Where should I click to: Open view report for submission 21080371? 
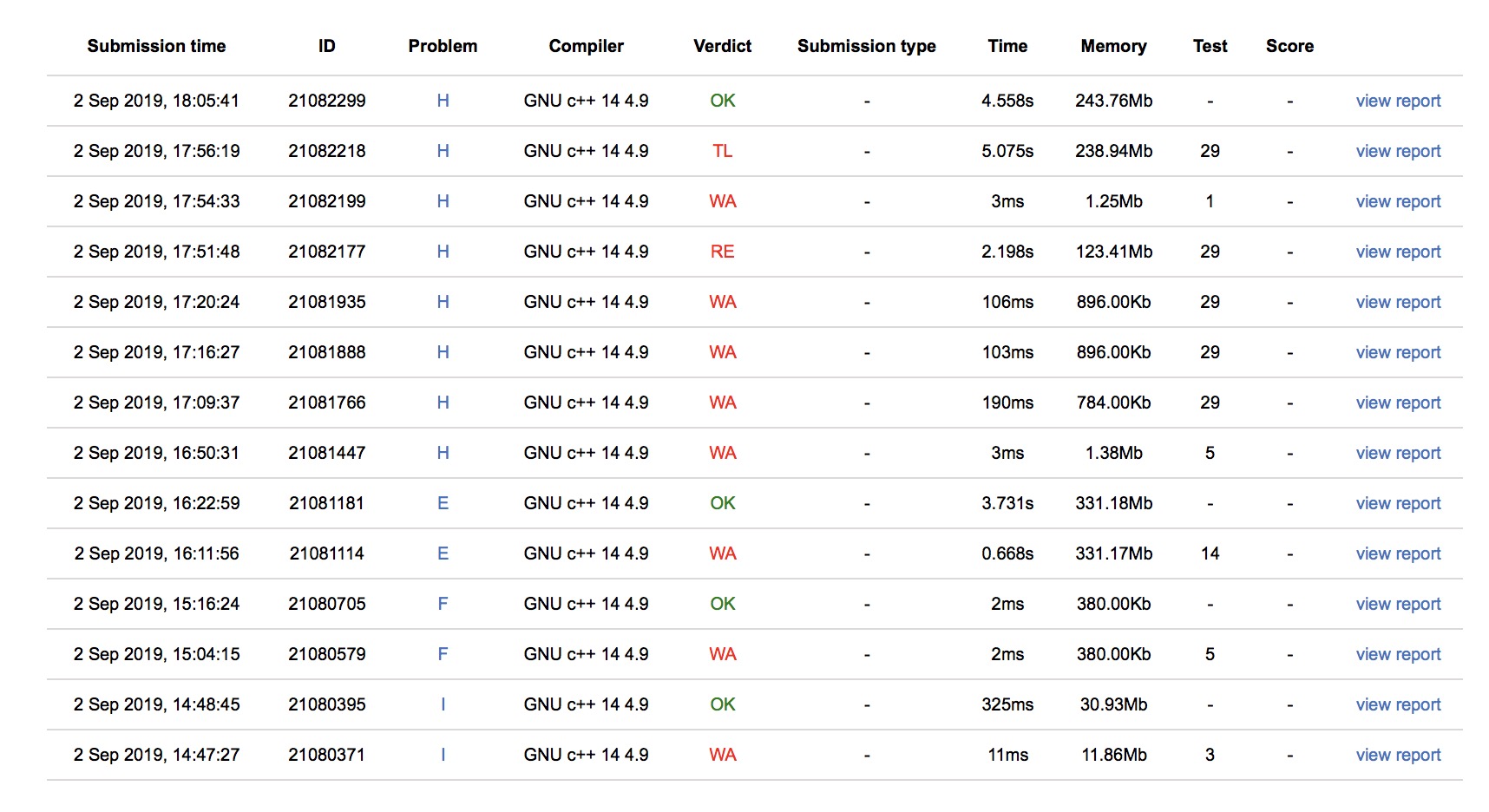tap(1398, 755)
